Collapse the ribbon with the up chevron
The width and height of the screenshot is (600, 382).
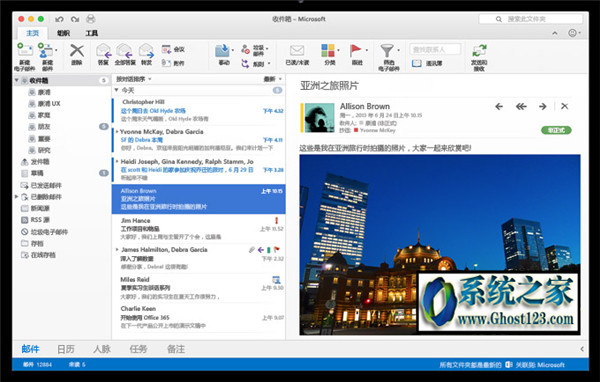[554, 33]
